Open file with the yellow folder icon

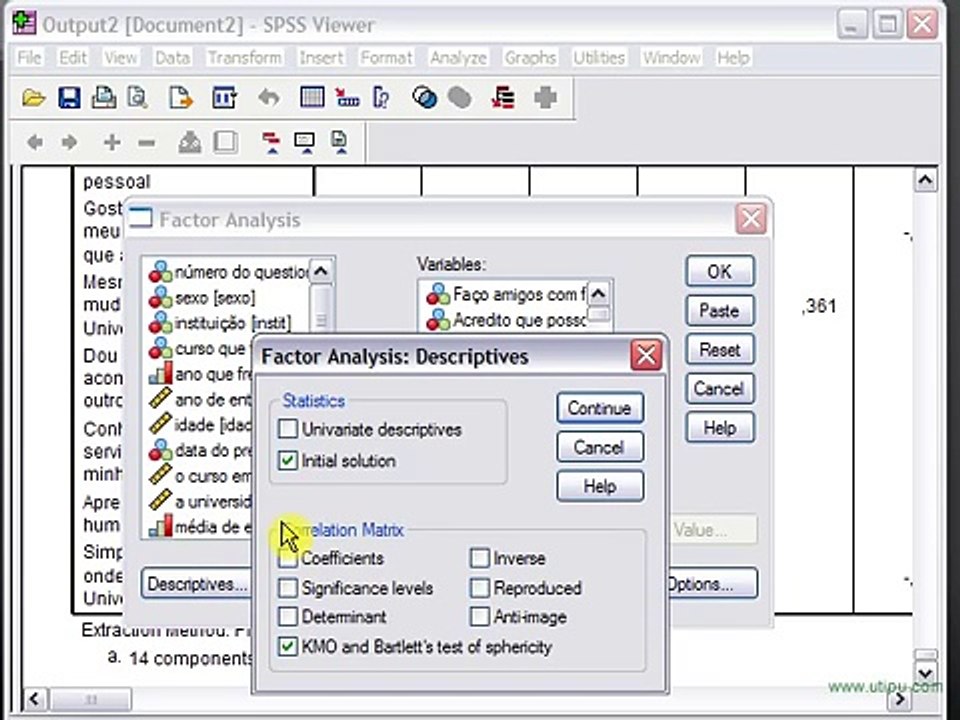[33, 98]
